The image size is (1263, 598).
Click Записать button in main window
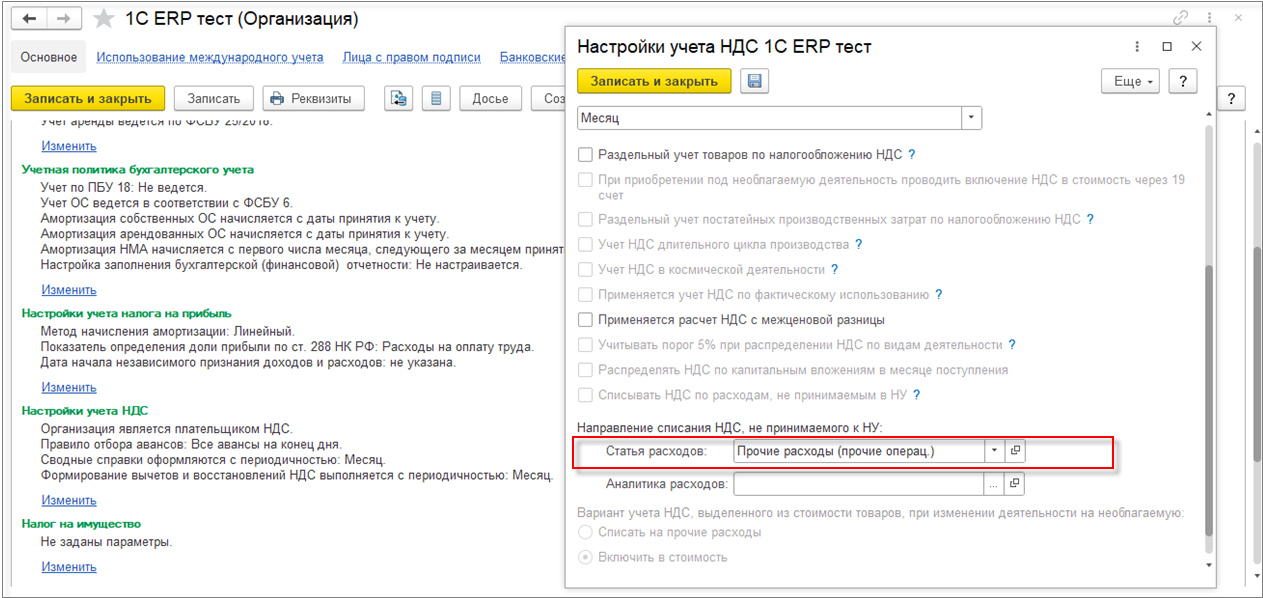(x=214, y=98)
